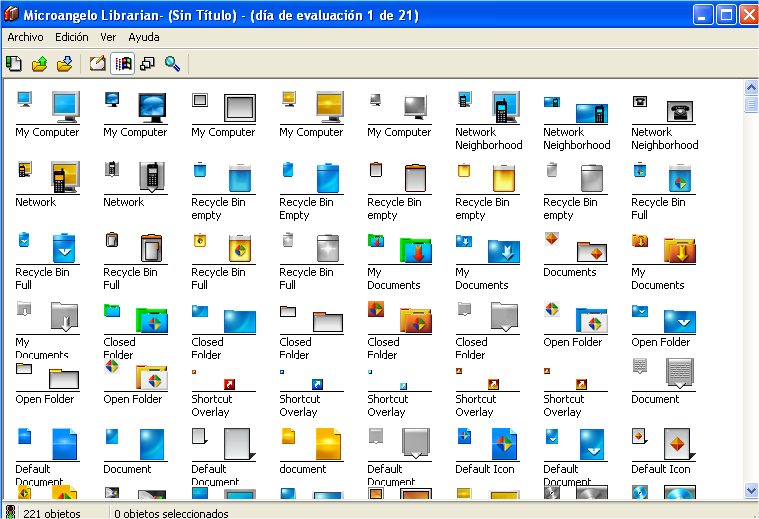759x519 pixels.
Task: Select the large blue folder with phone Network Neighborhood icon
Action: [592, 113]
